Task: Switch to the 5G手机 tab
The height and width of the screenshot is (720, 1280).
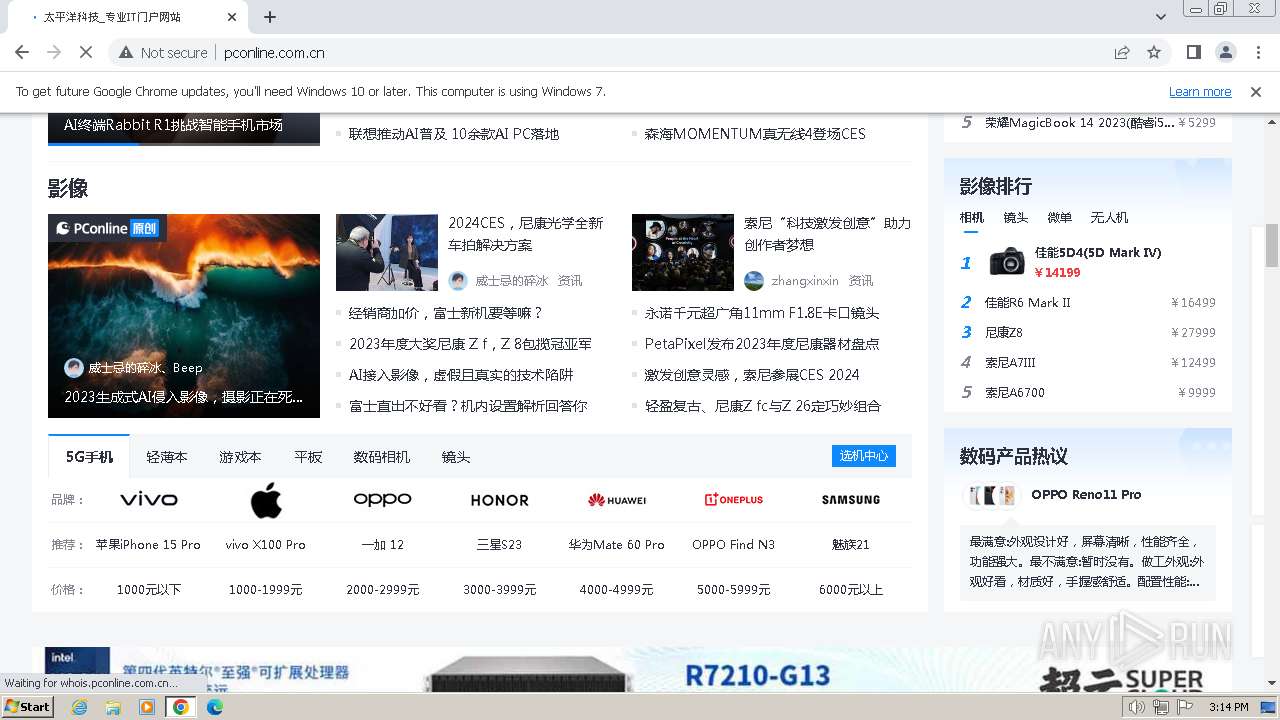Action: [x=89, y=457]
